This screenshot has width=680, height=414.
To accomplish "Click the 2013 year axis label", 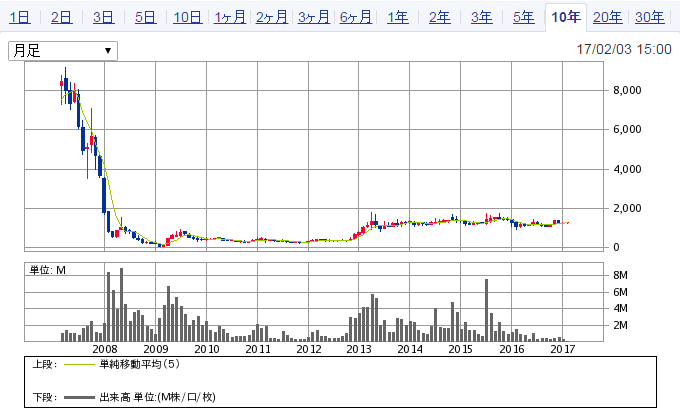I will point(359,349).
